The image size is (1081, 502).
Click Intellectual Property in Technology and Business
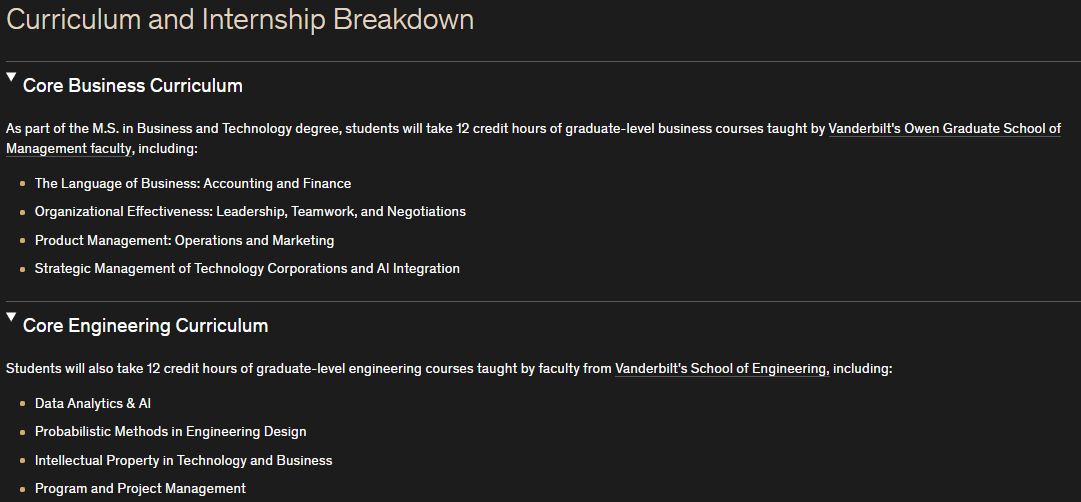[x=183, y=461]
